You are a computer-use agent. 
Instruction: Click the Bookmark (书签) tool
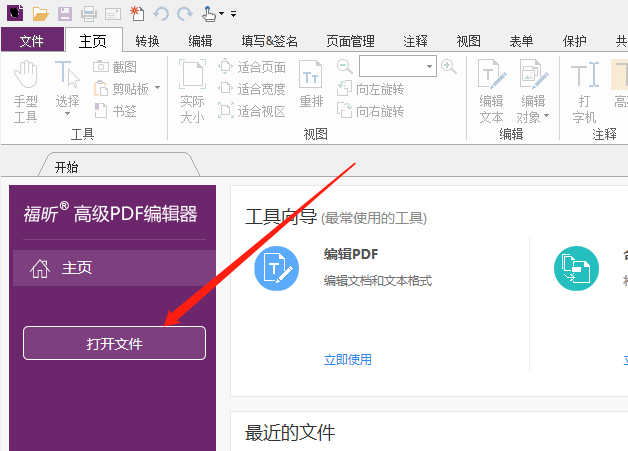115,111
